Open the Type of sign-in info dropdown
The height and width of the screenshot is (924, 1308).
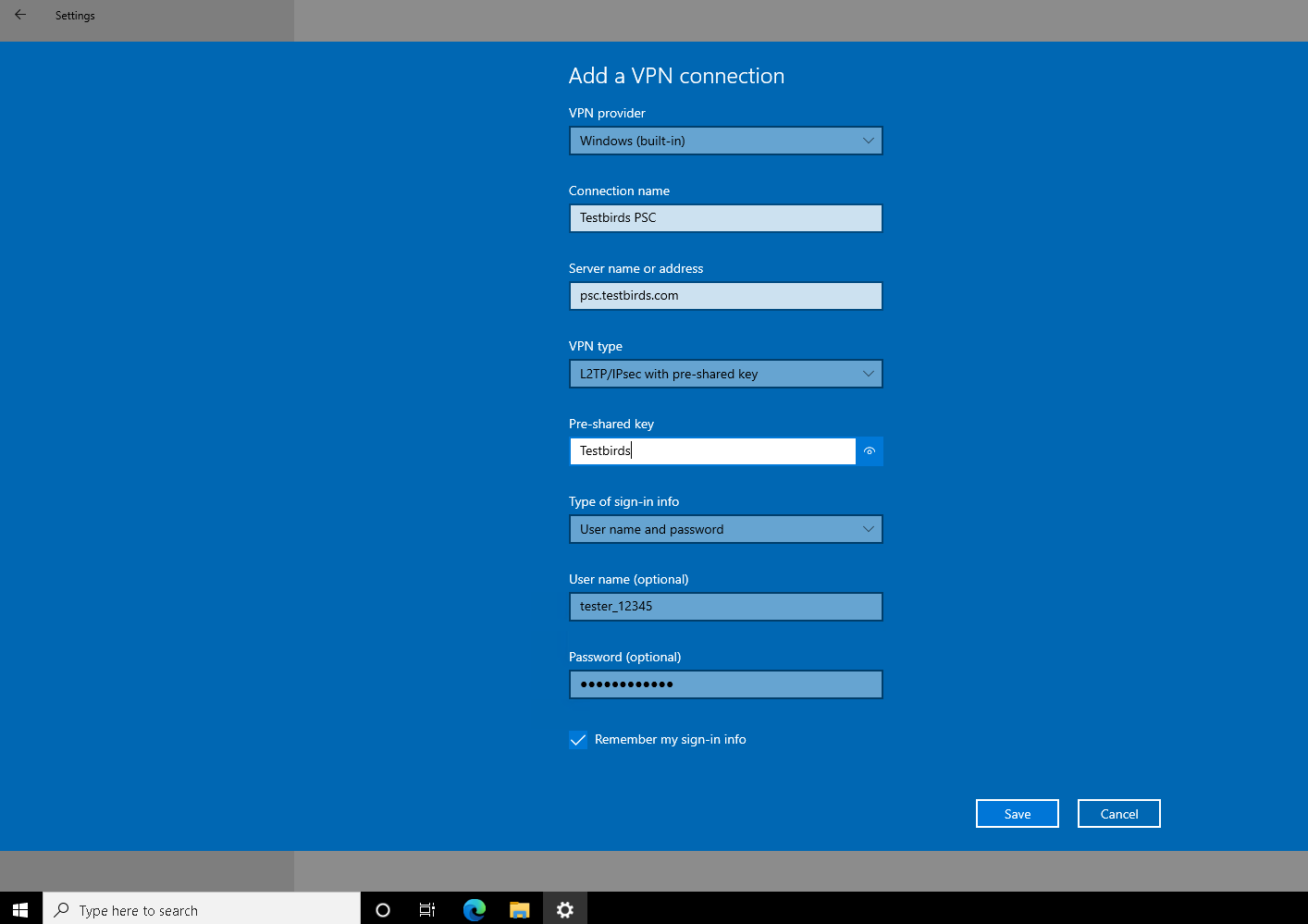click(x=726, y=529)
